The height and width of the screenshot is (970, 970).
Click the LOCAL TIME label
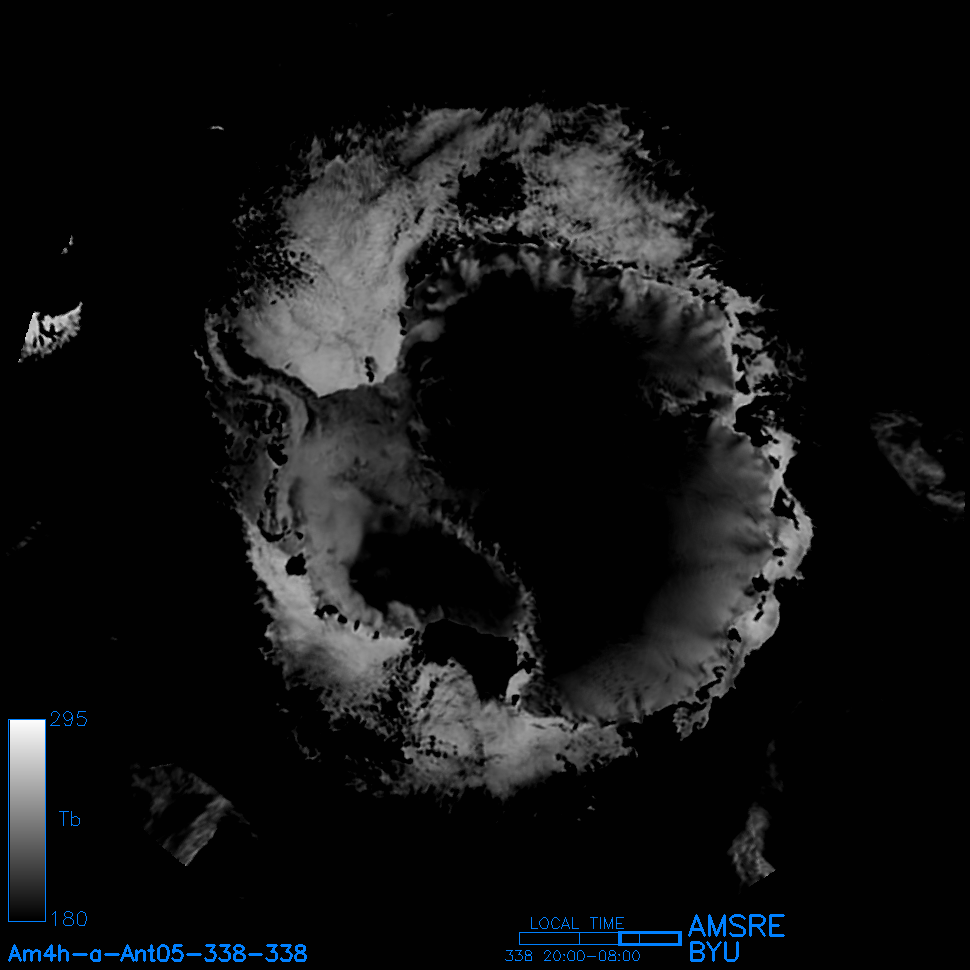[x=577, y=923]
